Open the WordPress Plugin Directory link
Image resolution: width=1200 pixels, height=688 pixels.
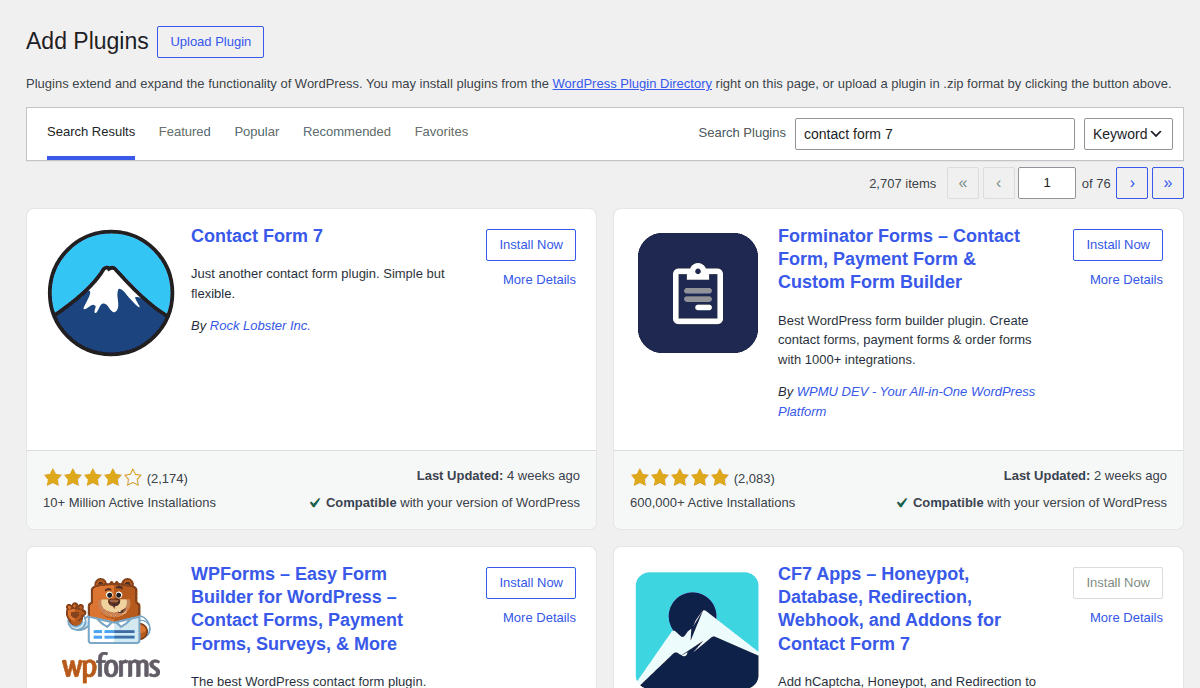pyautogui.click(x=632, y=84)
